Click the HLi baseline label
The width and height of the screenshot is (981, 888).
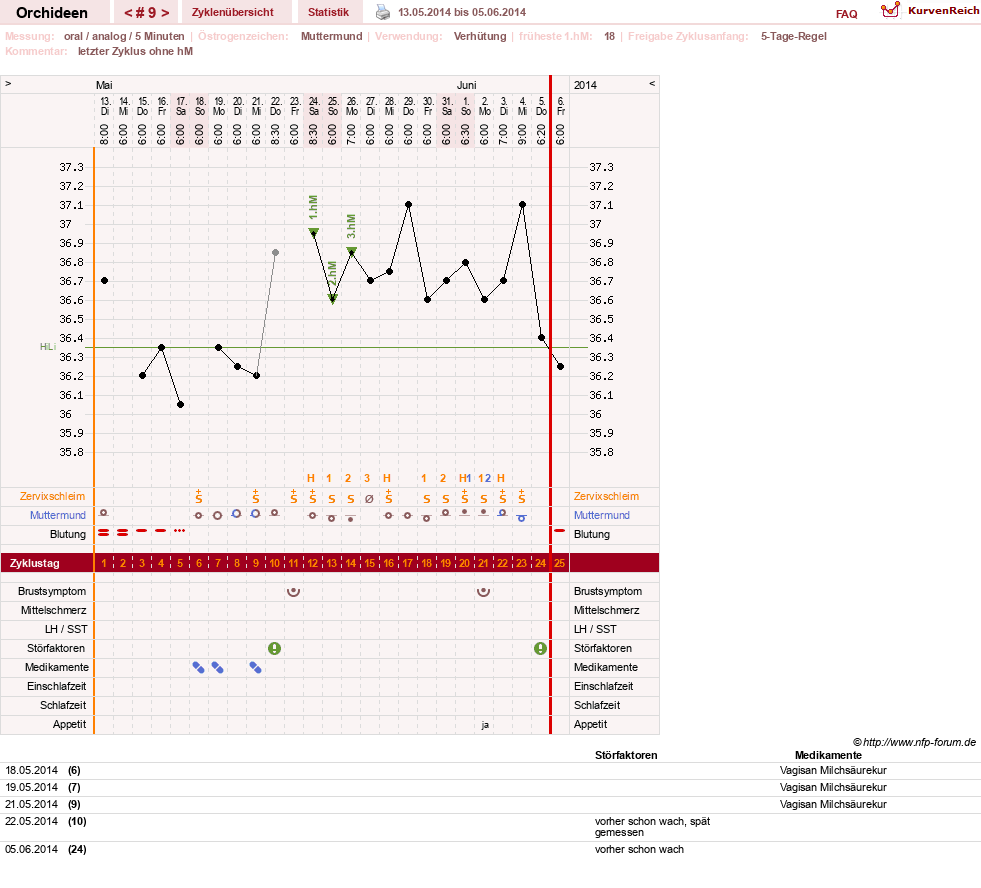48,347
